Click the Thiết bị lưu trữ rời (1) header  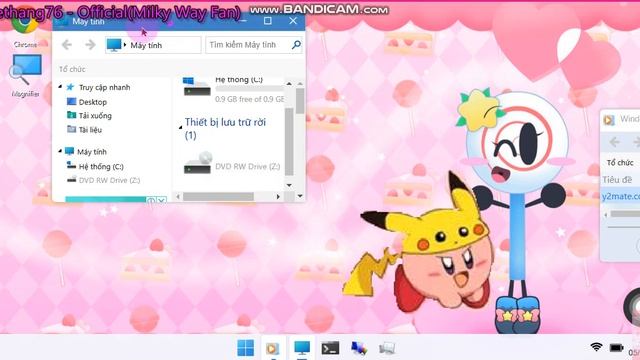pyautogui.click(x=225, y=128)
